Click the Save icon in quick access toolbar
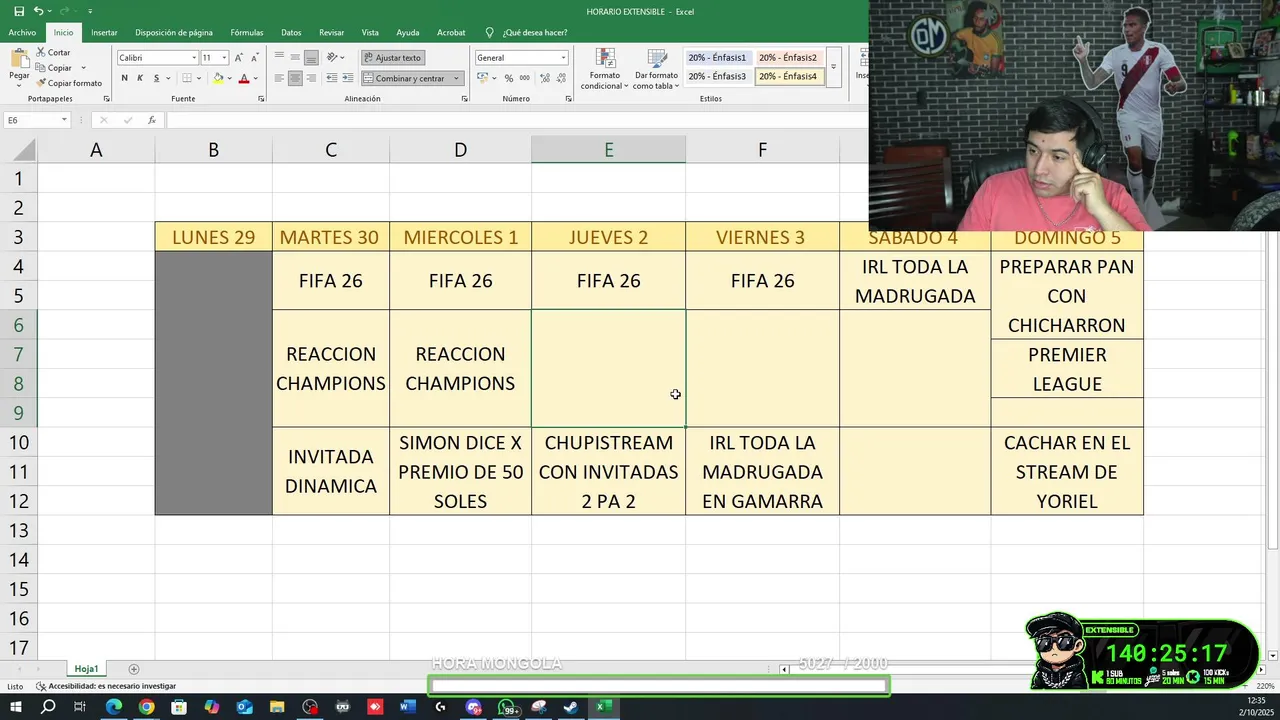The width and height of the screenshot is (1280, 720). pyautogui.click(x=19, y=11)
